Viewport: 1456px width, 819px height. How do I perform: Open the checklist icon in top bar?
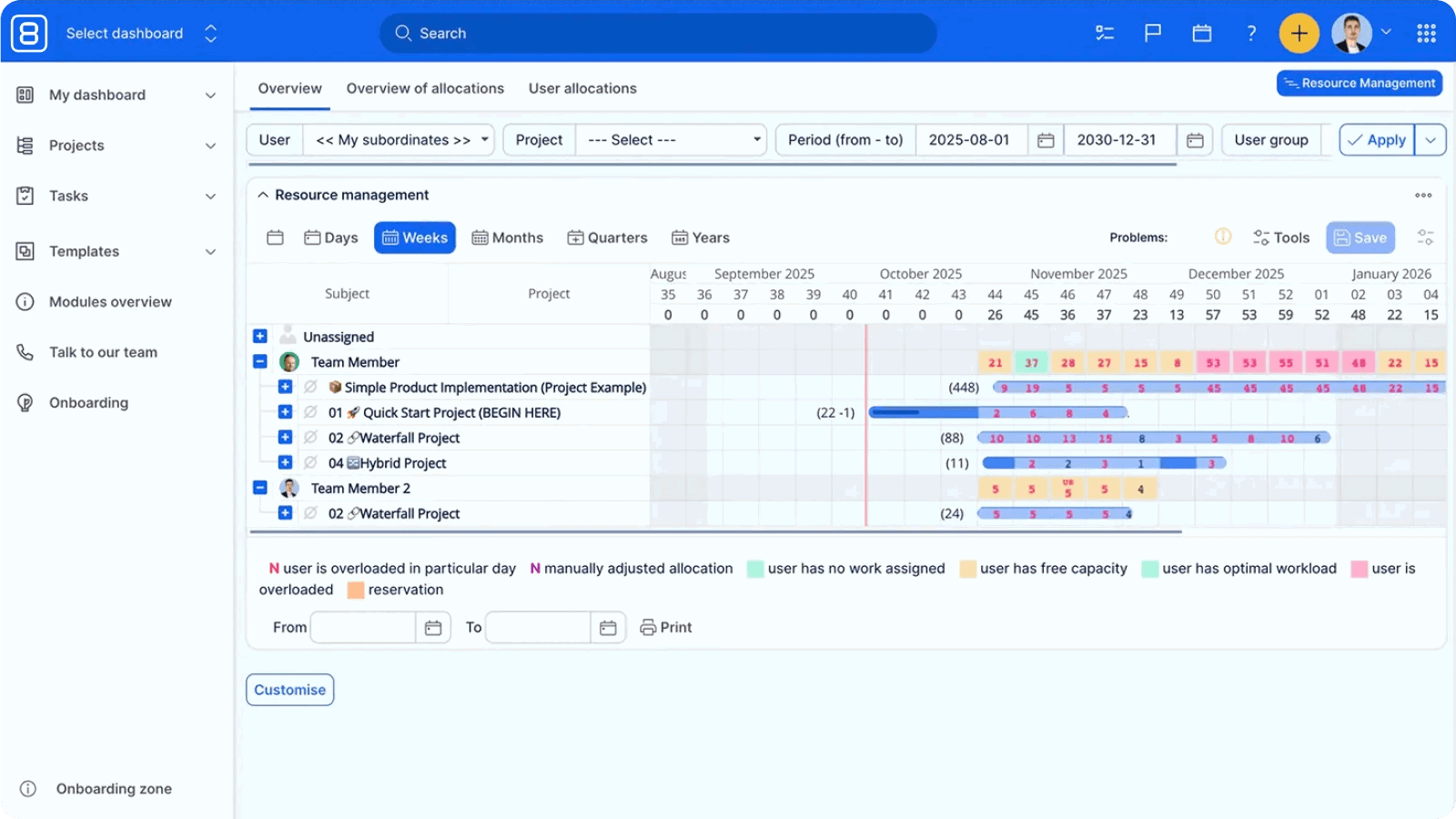(x=1105, y=34)
